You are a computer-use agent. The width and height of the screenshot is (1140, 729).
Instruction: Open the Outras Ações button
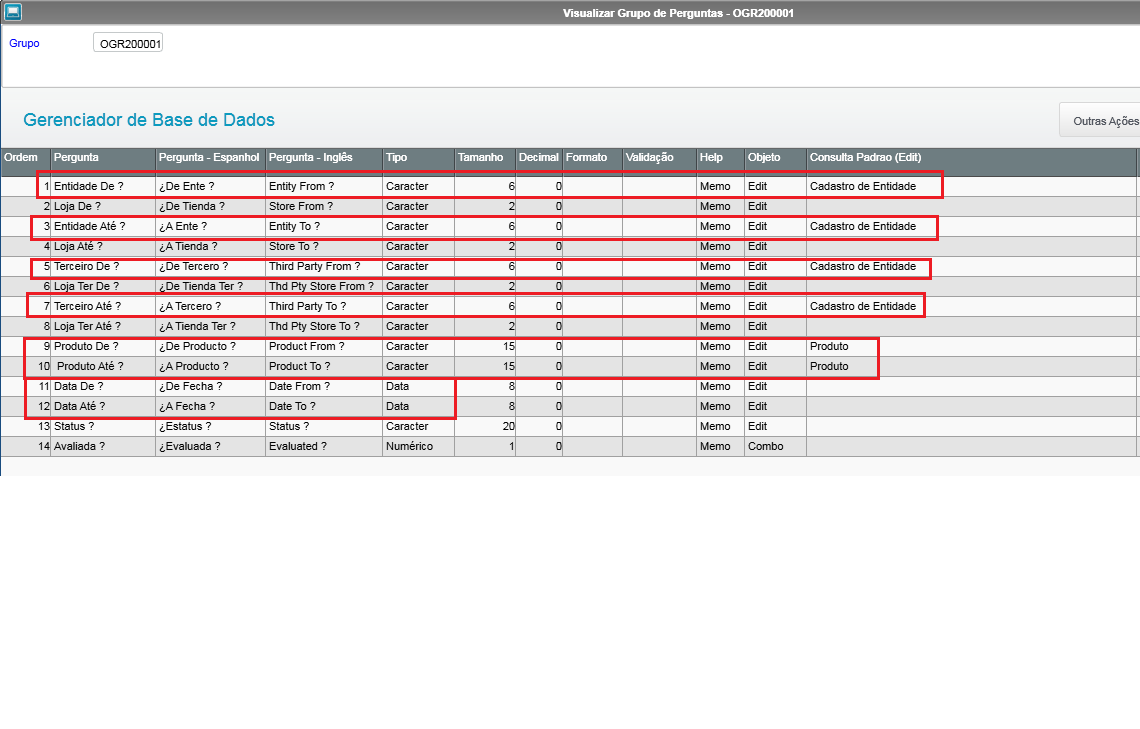click(1101, 121)
